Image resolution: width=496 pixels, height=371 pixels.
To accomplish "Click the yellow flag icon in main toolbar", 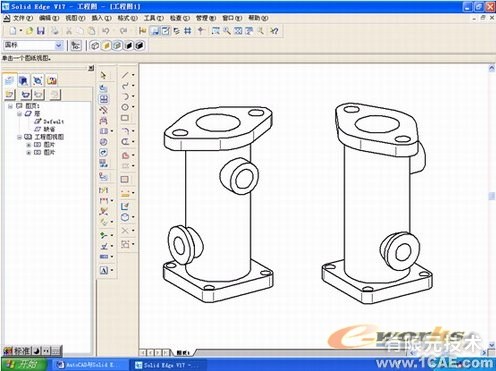I will coord(143,31).
